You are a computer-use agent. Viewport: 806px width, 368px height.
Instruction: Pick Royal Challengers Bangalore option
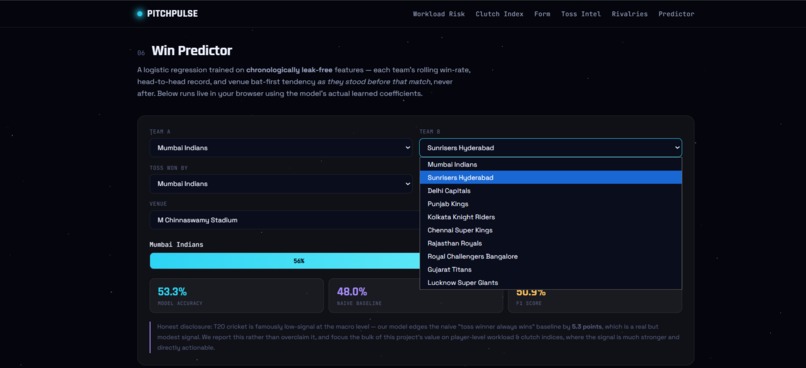click(551, 256)
